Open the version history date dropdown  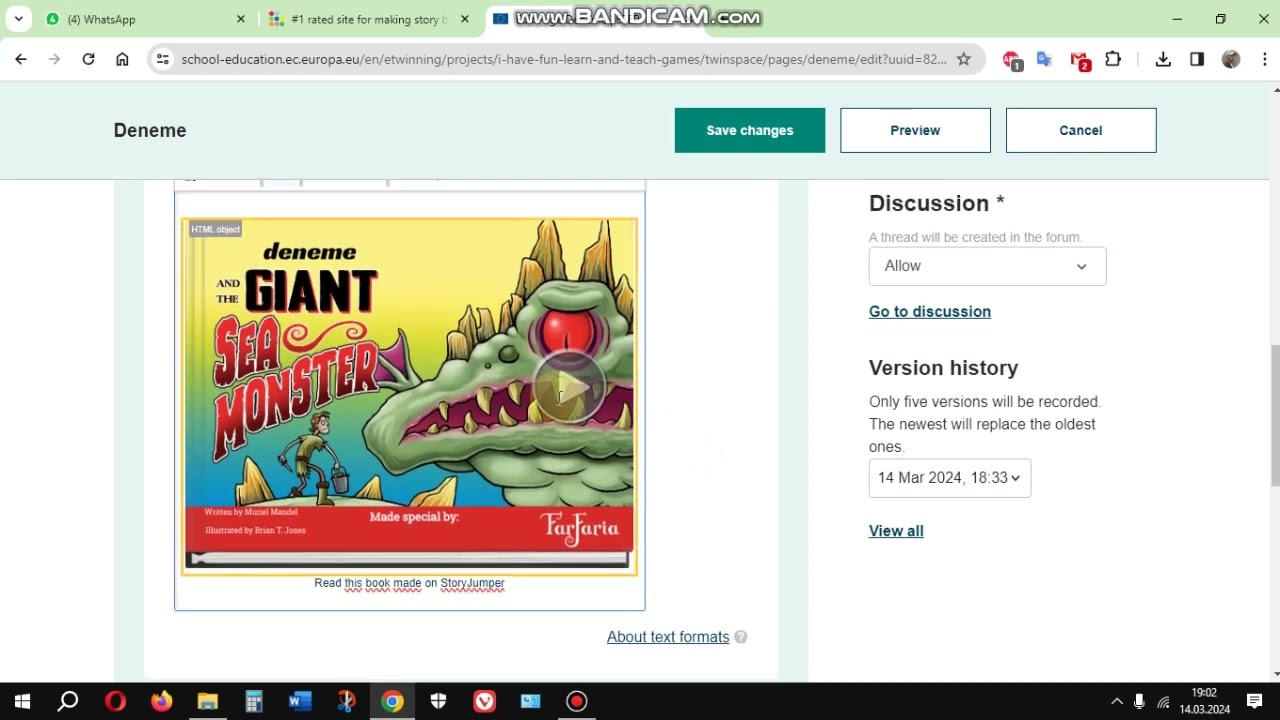(950, 478)
